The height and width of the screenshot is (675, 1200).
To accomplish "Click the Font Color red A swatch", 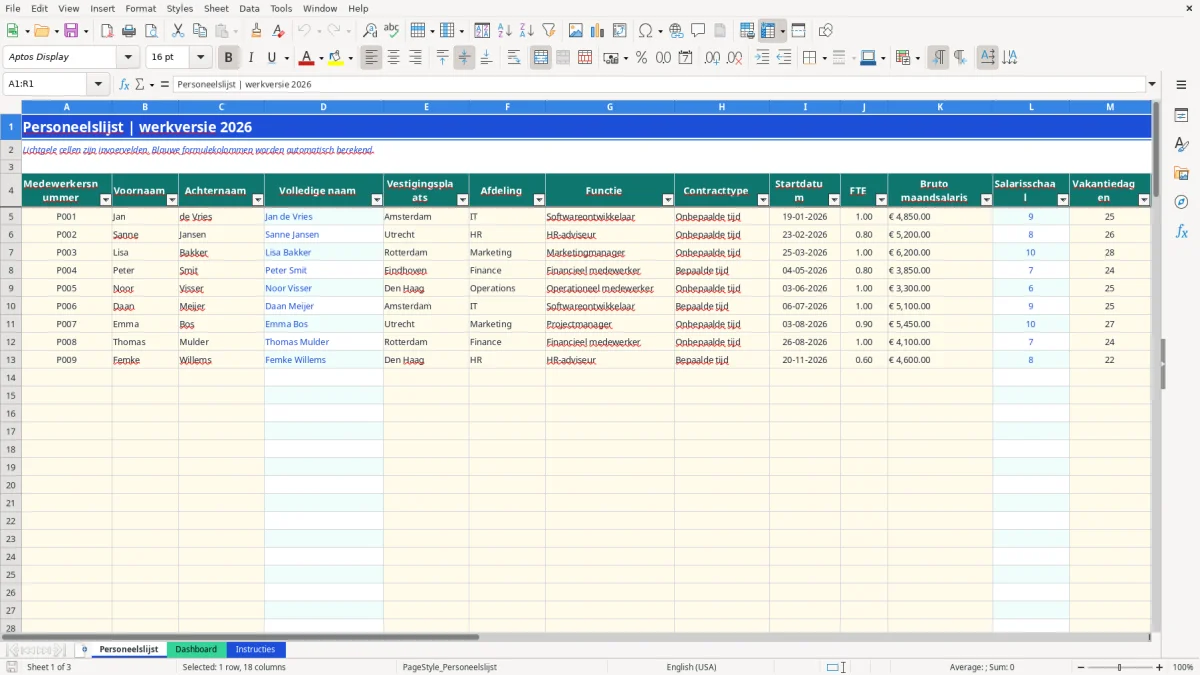I will (307, 58).
